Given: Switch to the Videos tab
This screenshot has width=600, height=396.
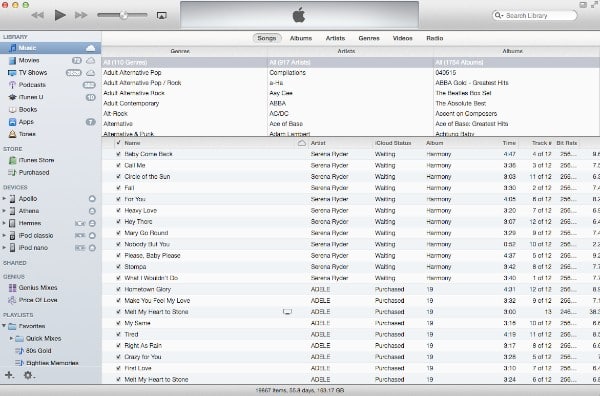Looking at the screenshot, I should [403, 38].
